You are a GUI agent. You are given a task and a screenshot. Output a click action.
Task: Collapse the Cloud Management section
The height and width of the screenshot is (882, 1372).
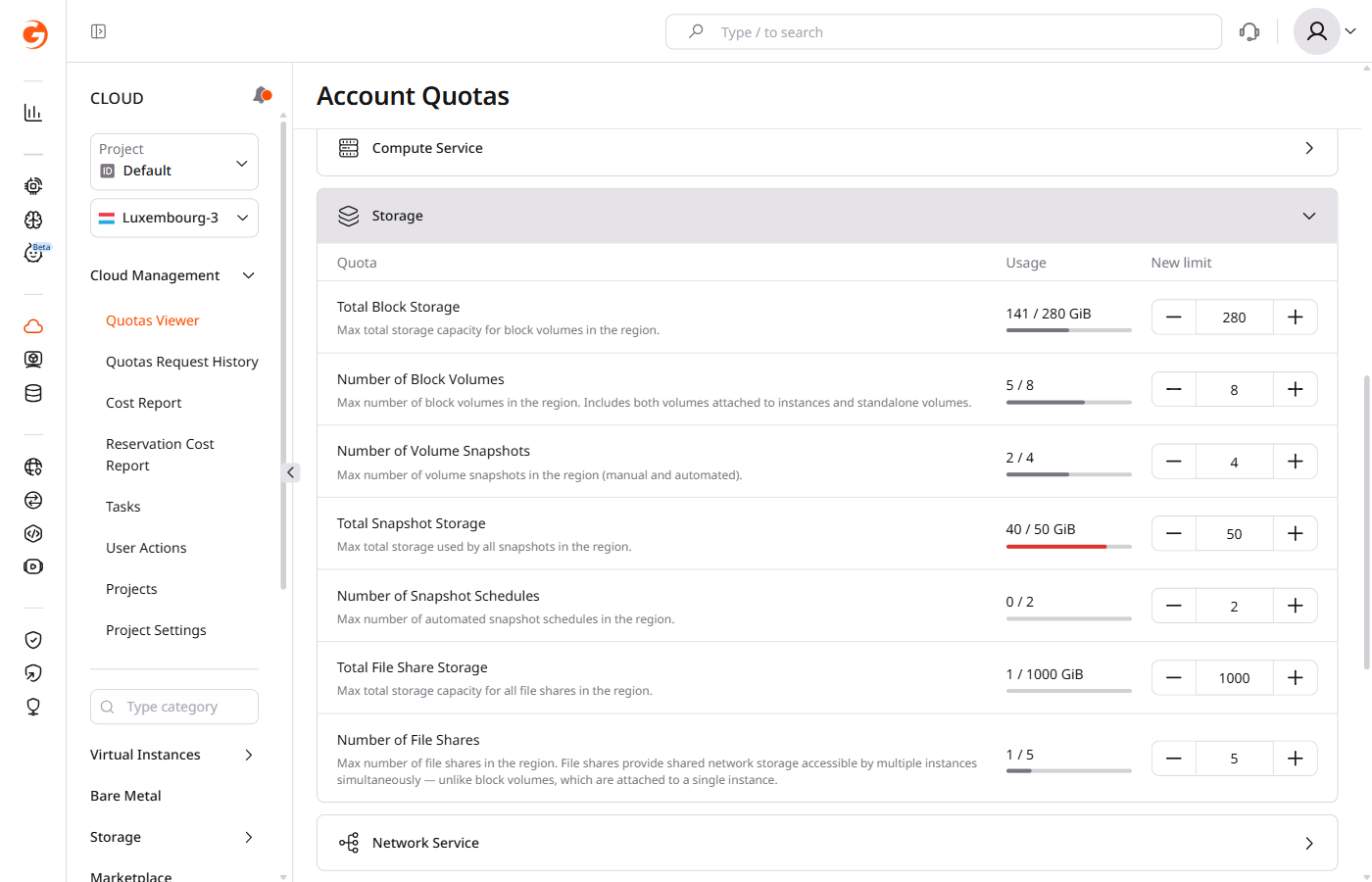(x=249, y=275)
